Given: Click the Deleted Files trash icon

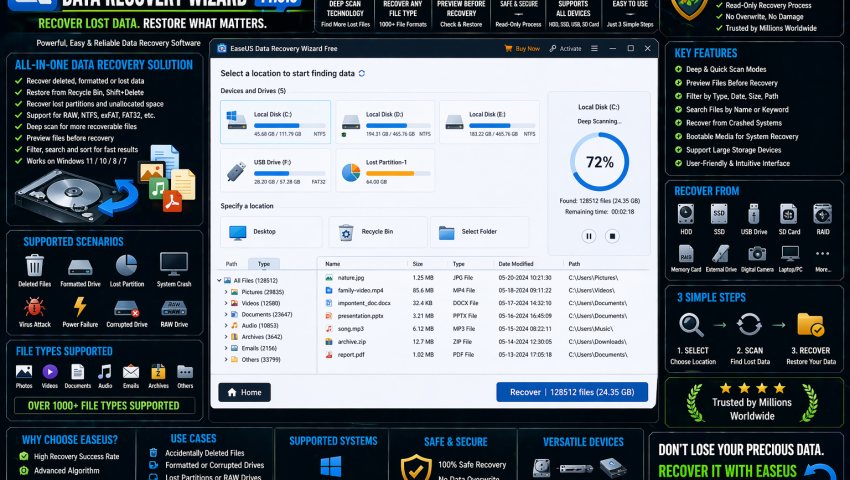Looking at the screenshot, I should 34,265.
